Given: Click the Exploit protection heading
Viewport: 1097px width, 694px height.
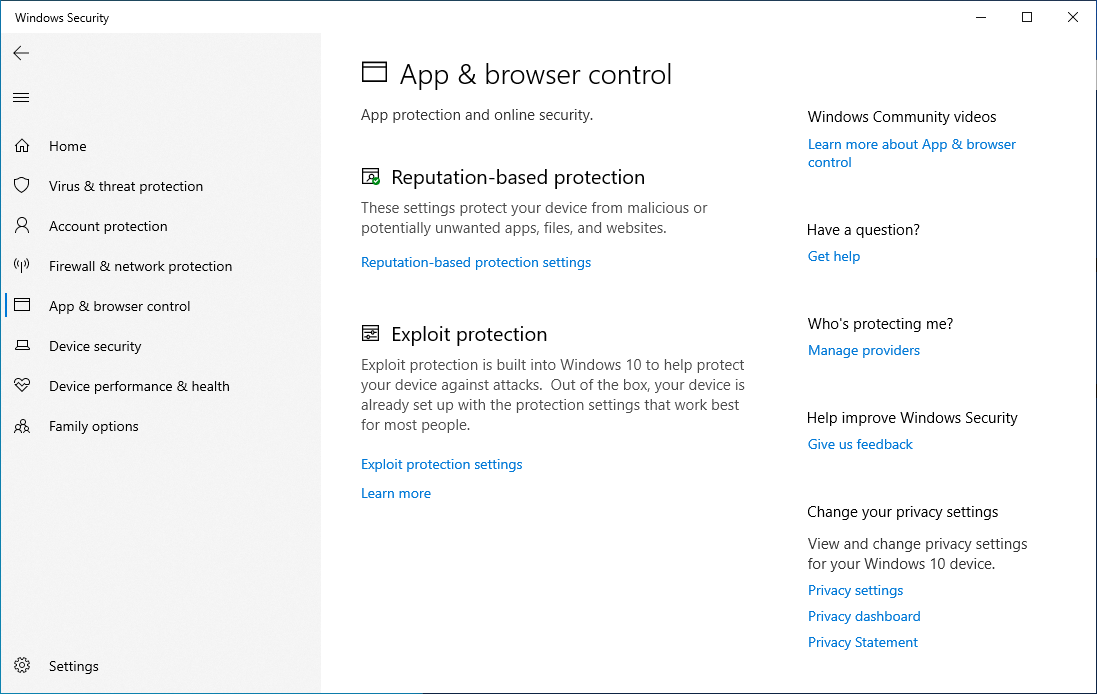Looking at the screenshot, I should pyautogui.click(x=469, y=334).
